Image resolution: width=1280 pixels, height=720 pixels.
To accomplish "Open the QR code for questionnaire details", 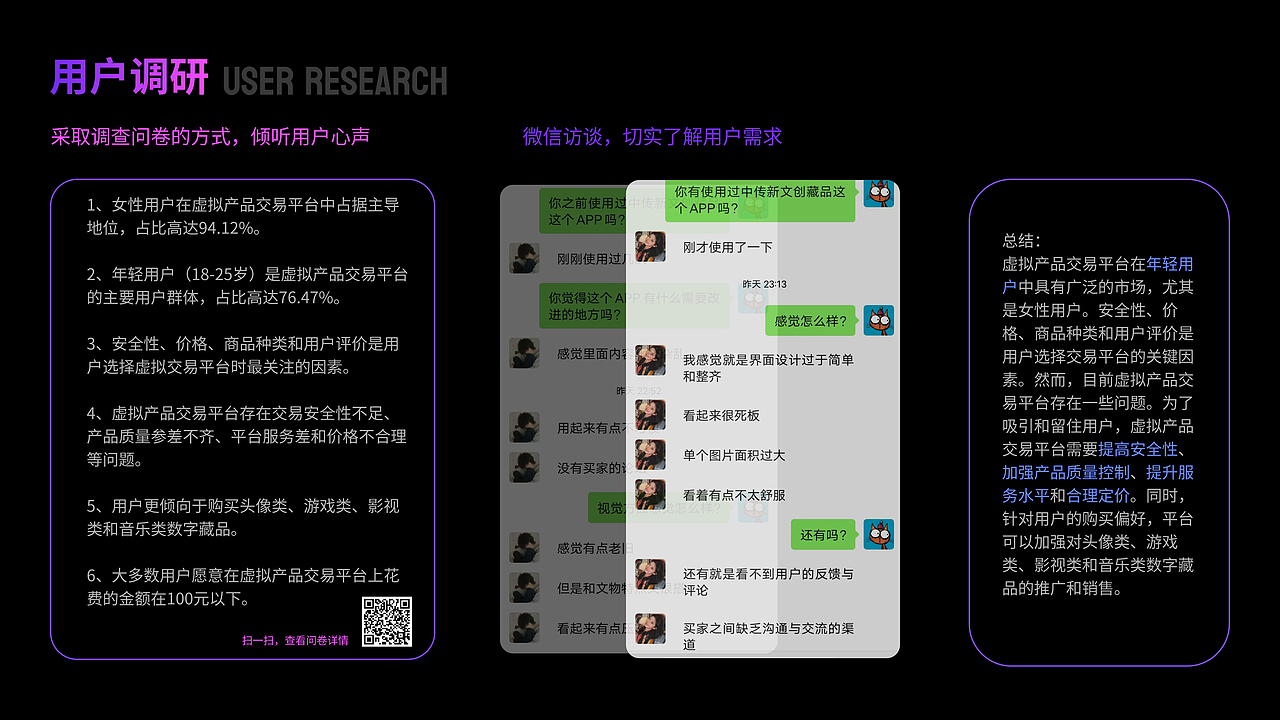I will 389,620.
